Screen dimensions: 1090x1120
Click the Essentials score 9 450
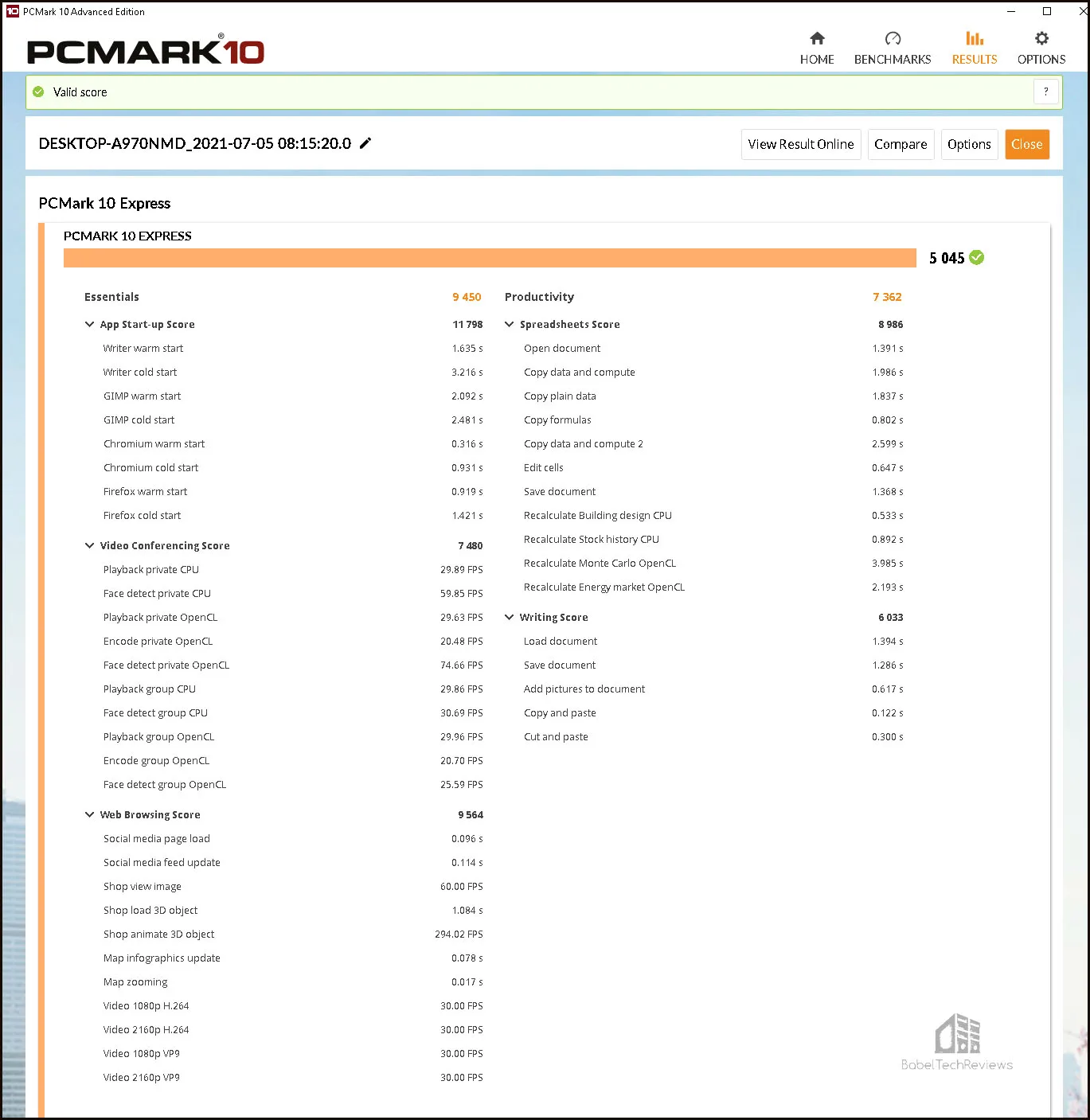467,297
